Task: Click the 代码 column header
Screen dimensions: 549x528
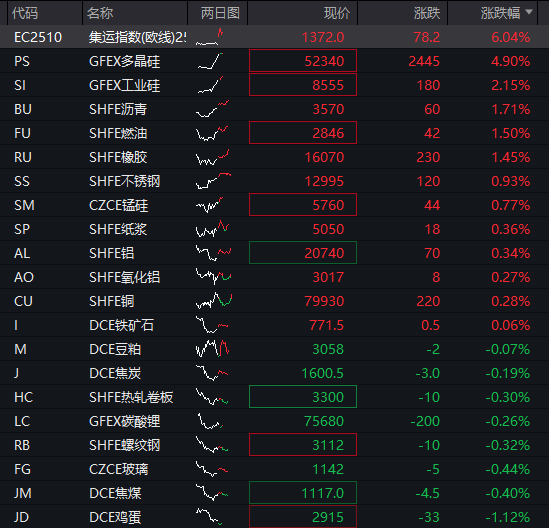Action: (25, 13)
